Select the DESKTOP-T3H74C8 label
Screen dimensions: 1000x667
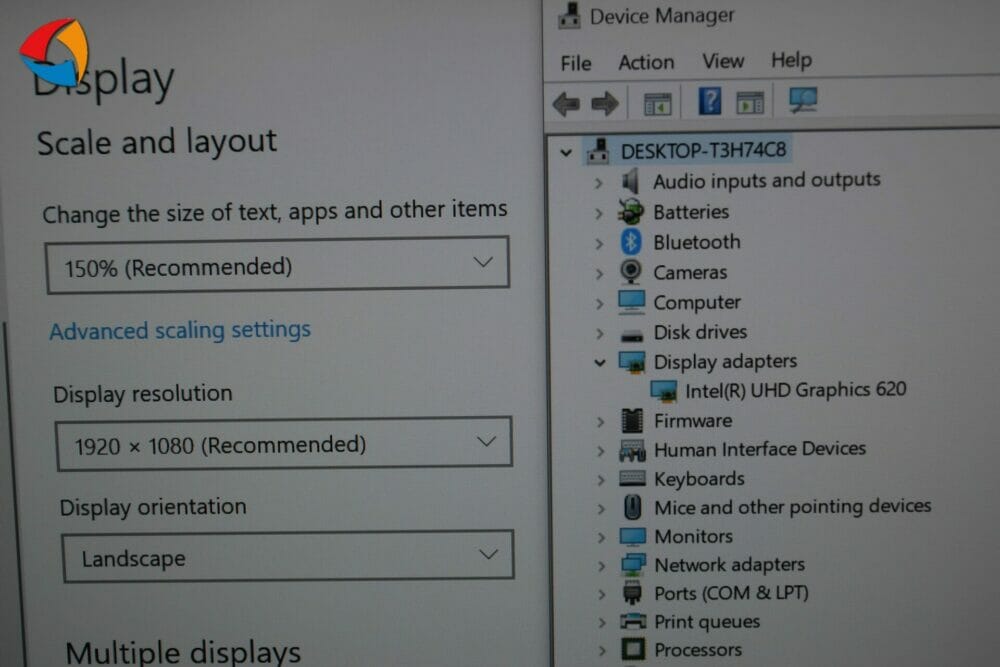coord(703,150)
